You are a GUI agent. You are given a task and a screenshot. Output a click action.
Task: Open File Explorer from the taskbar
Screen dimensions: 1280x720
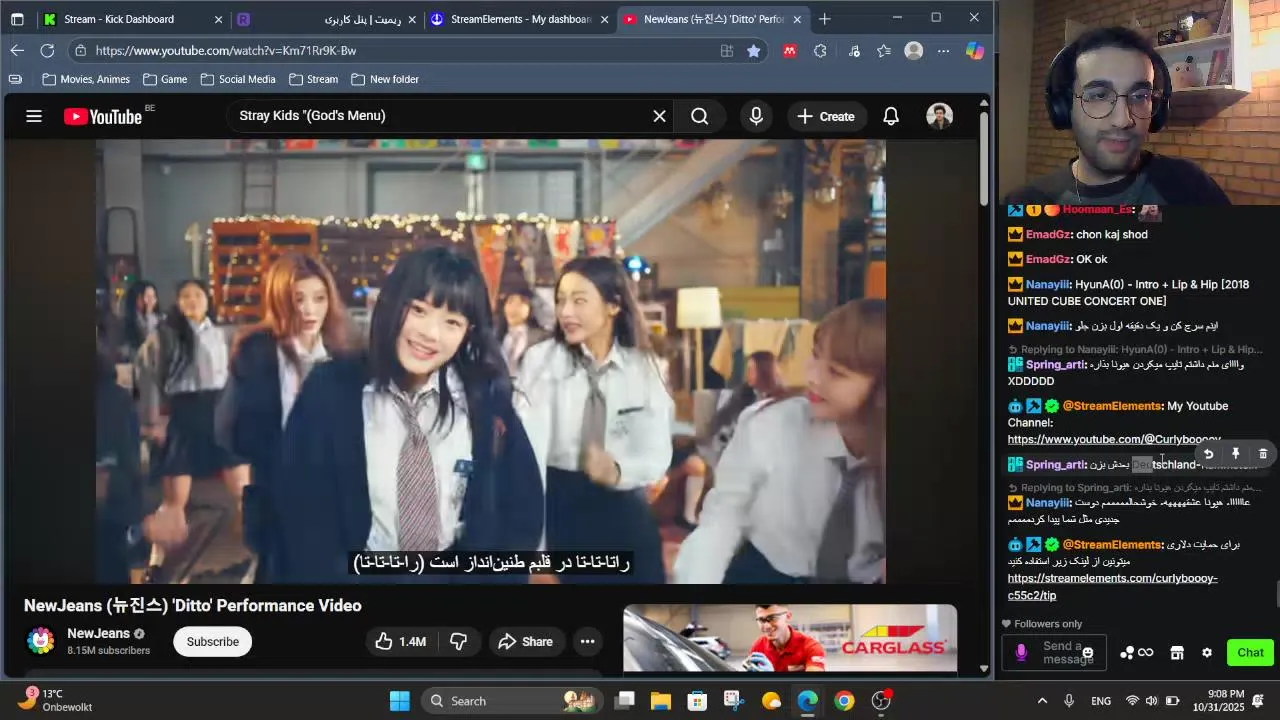pos(661,701)
